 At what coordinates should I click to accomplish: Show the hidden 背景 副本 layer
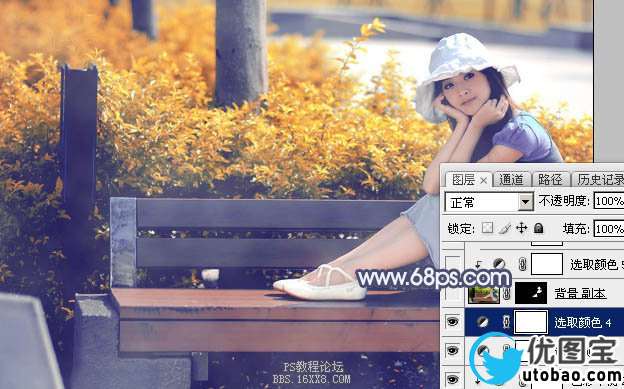(x=452, y=294)
